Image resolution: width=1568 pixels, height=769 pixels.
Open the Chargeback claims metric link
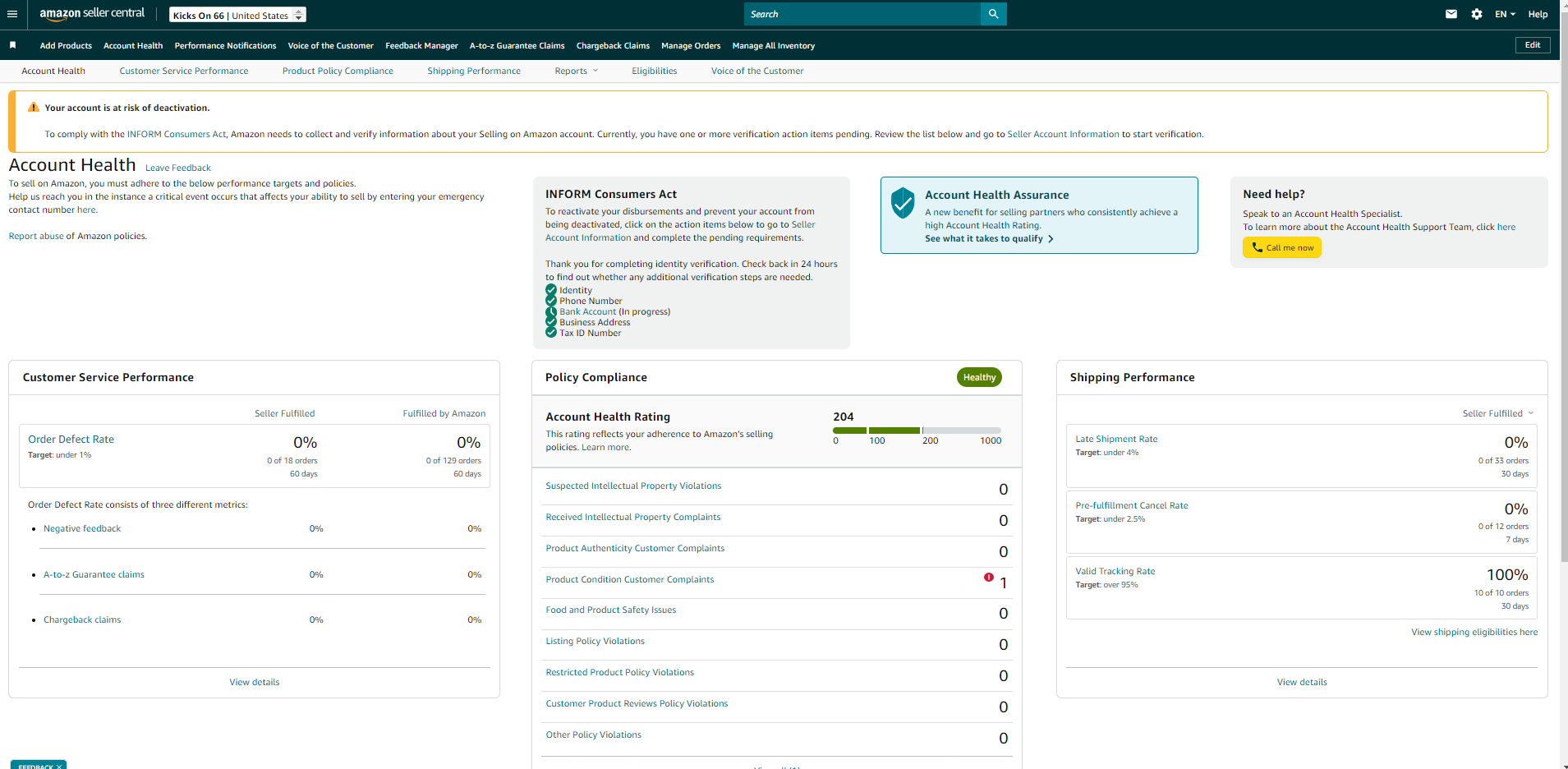click(82, 620)
